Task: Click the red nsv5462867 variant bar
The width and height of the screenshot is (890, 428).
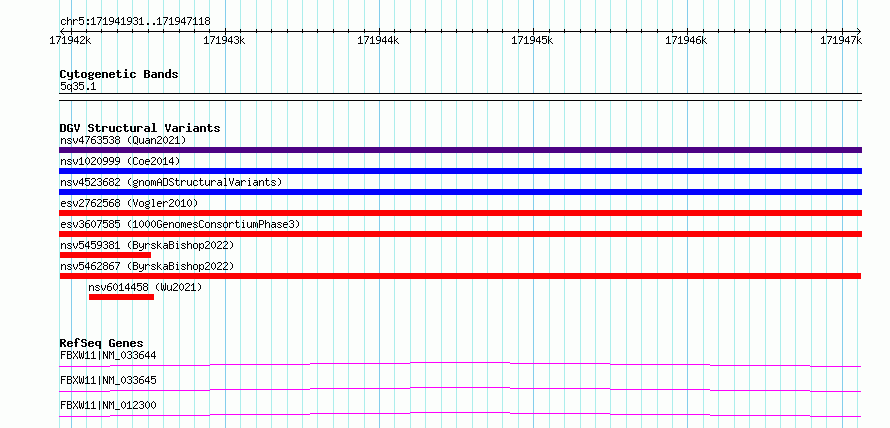Action: point(460,276)
